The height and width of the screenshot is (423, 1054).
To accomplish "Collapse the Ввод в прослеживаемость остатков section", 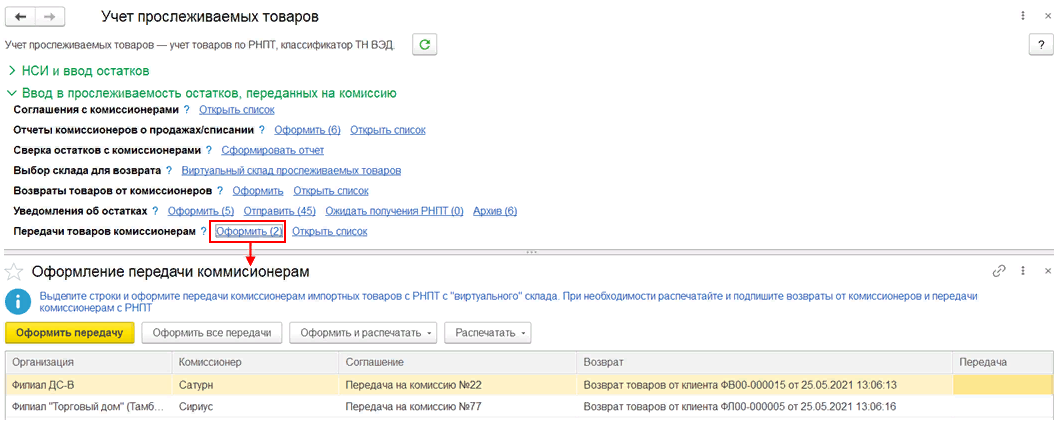I will (12, 92).
